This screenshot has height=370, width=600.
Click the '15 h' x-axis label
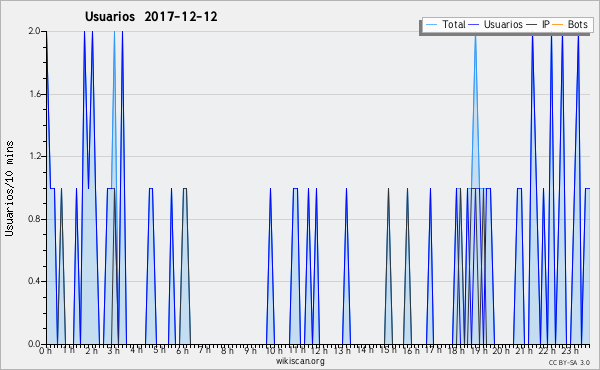click(388, 350)
